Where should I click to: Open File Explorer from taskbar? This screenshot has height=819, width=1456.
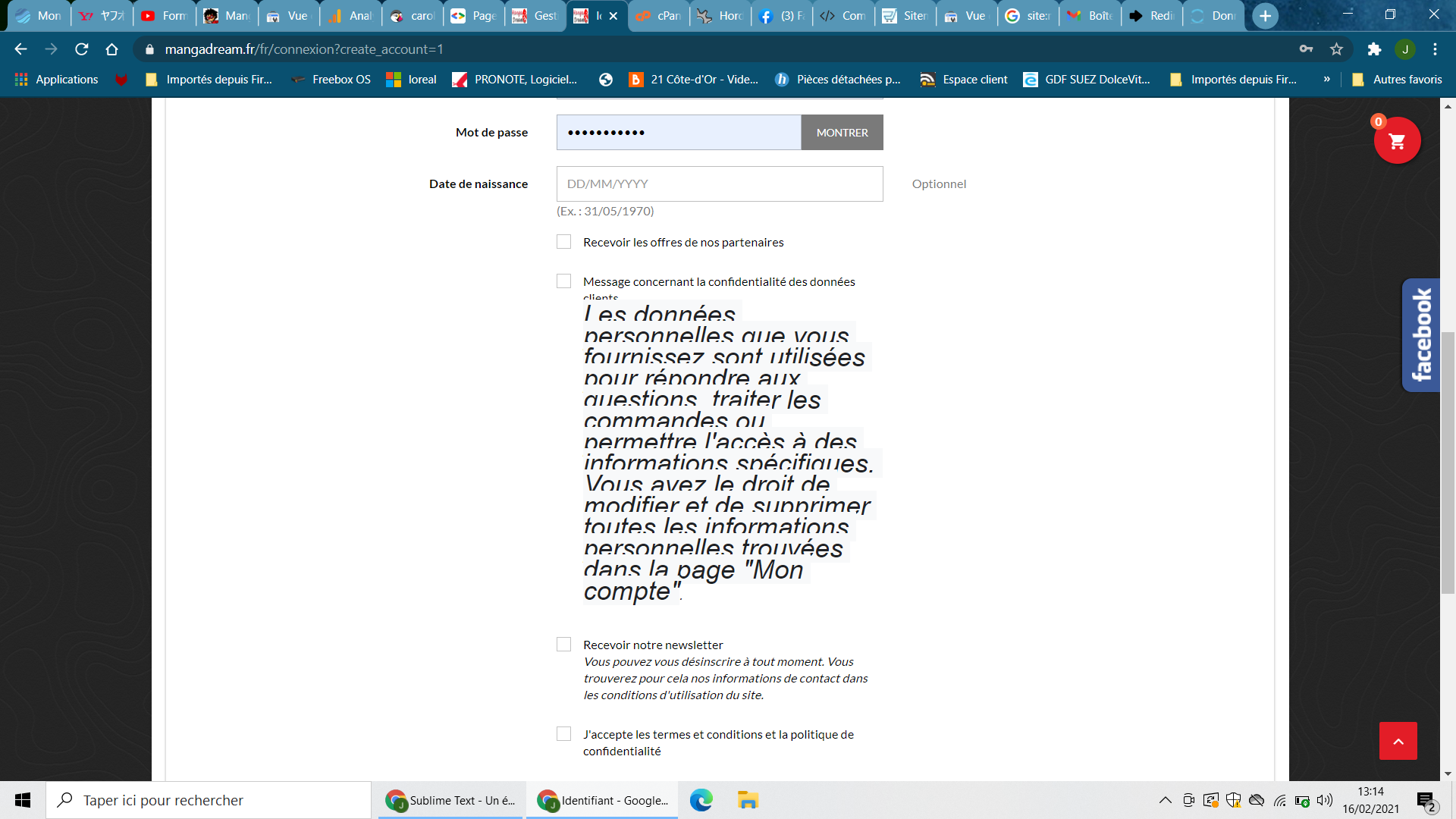coord(748,800)
